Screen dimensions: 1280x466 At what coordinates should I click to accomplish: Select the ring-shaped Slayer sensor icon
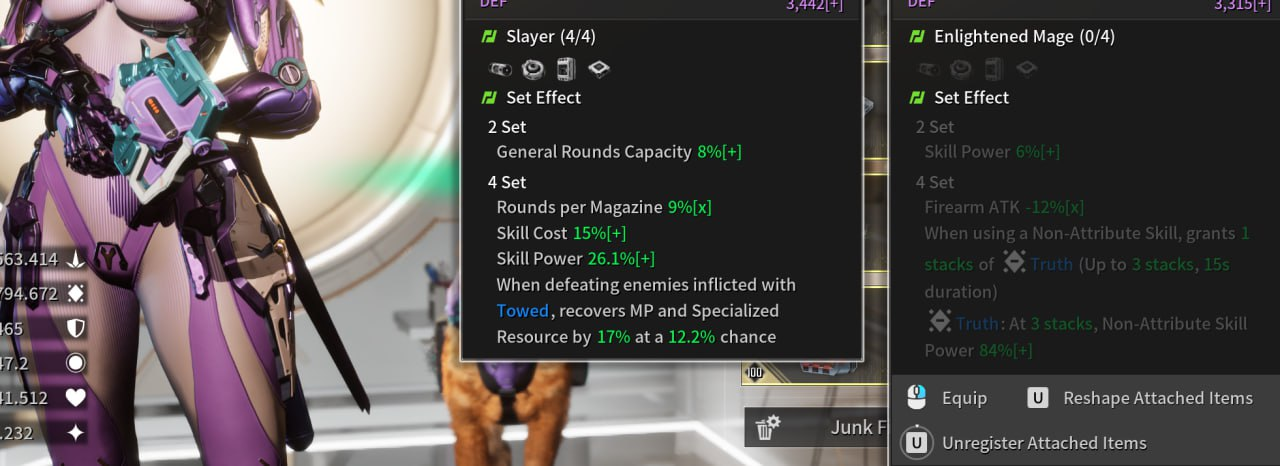[534, 68]
